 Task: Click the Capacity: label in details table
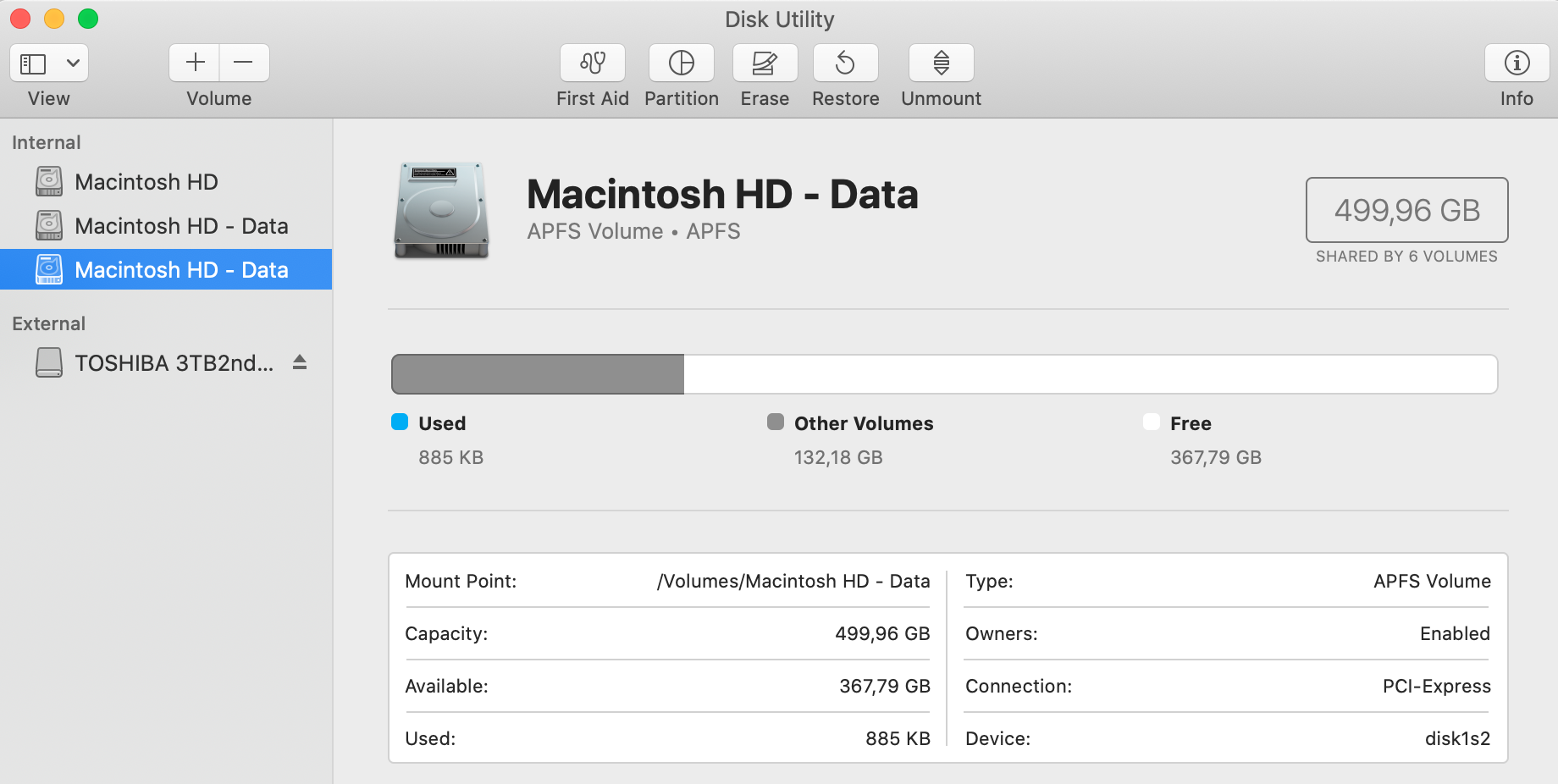point(446,633)
